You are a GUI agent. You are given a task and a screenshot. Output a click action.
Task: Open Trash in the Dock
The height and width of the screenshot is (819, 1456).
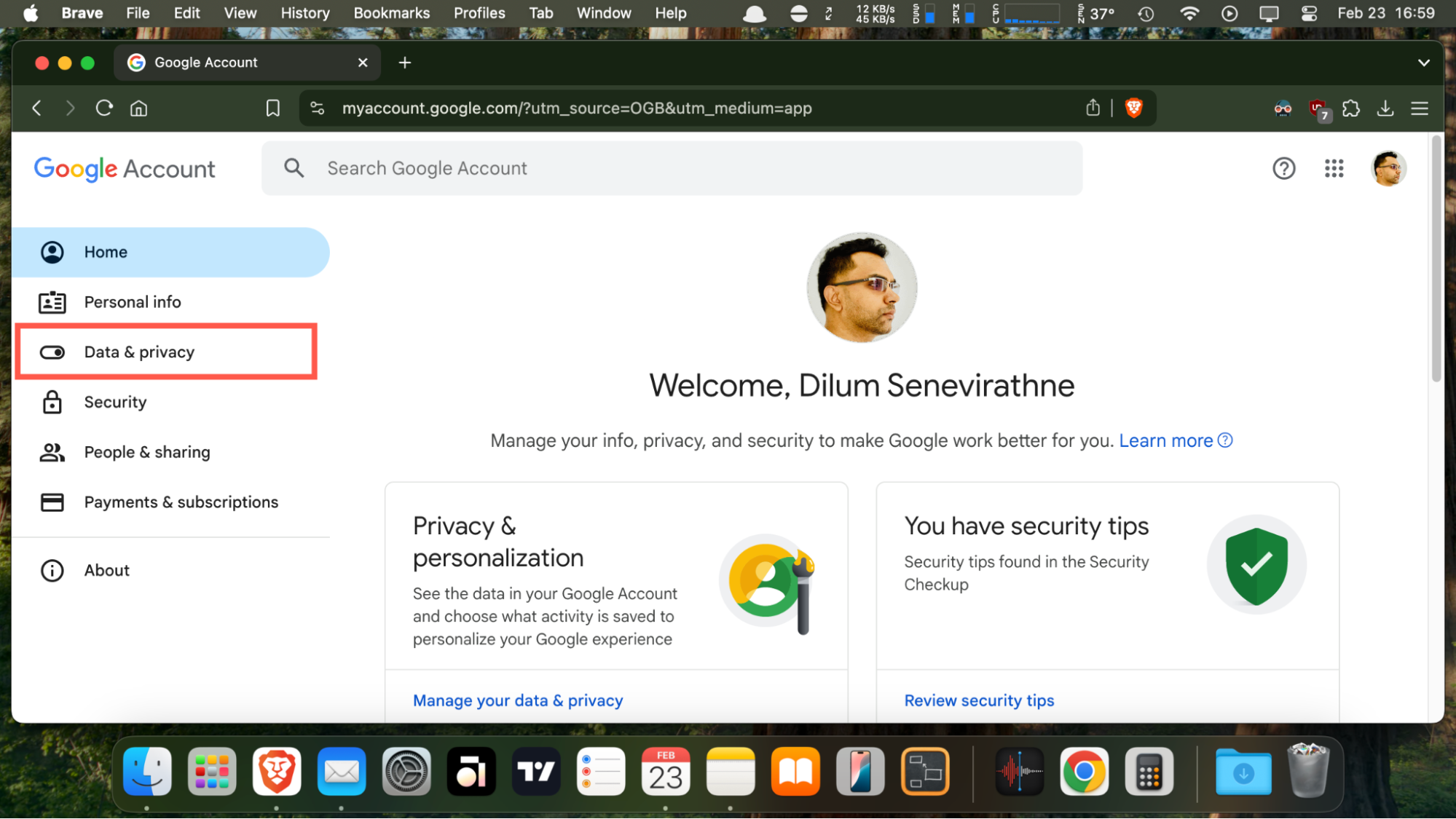pyautogui.click(x=1308, y=770)
